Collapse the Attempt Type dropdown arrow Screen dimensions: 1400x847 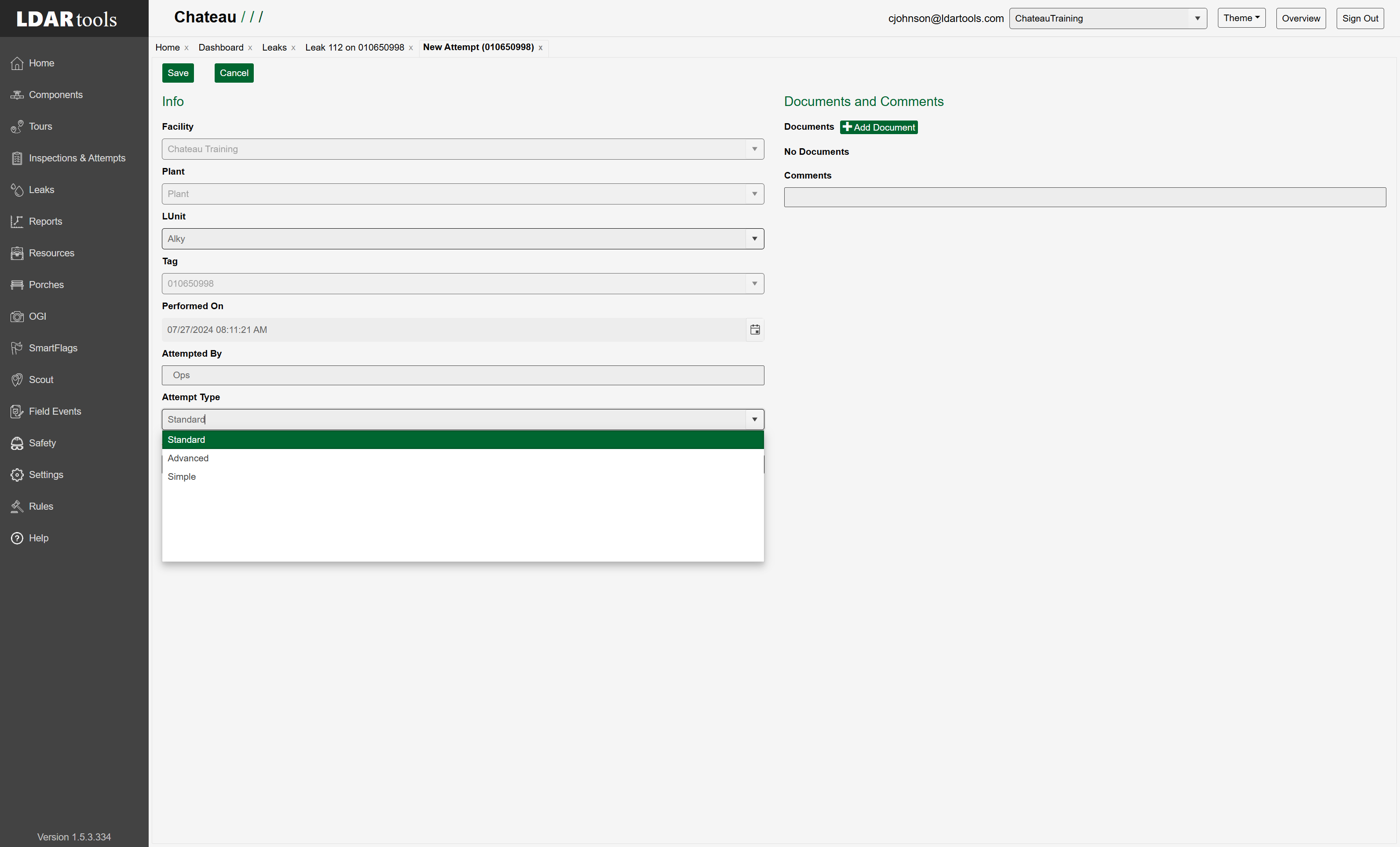coord(755,419)
